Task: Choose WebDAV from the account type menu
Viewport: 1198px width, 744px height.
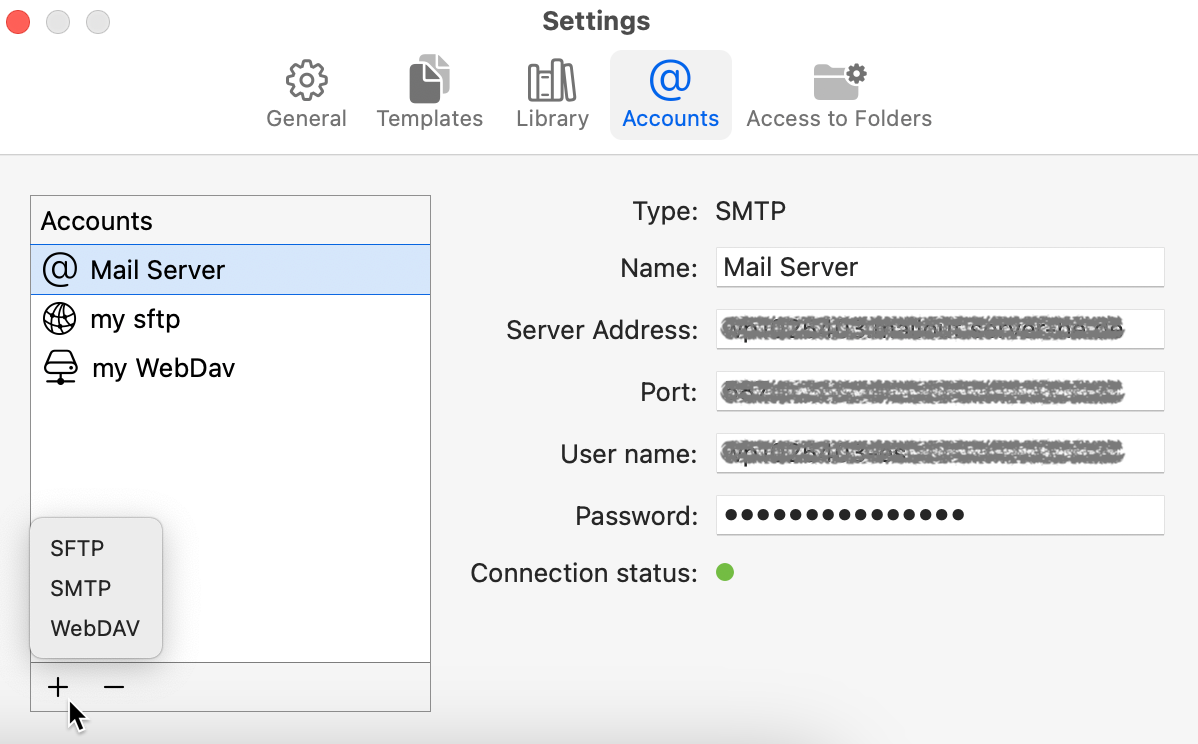Action: [94, 628]
